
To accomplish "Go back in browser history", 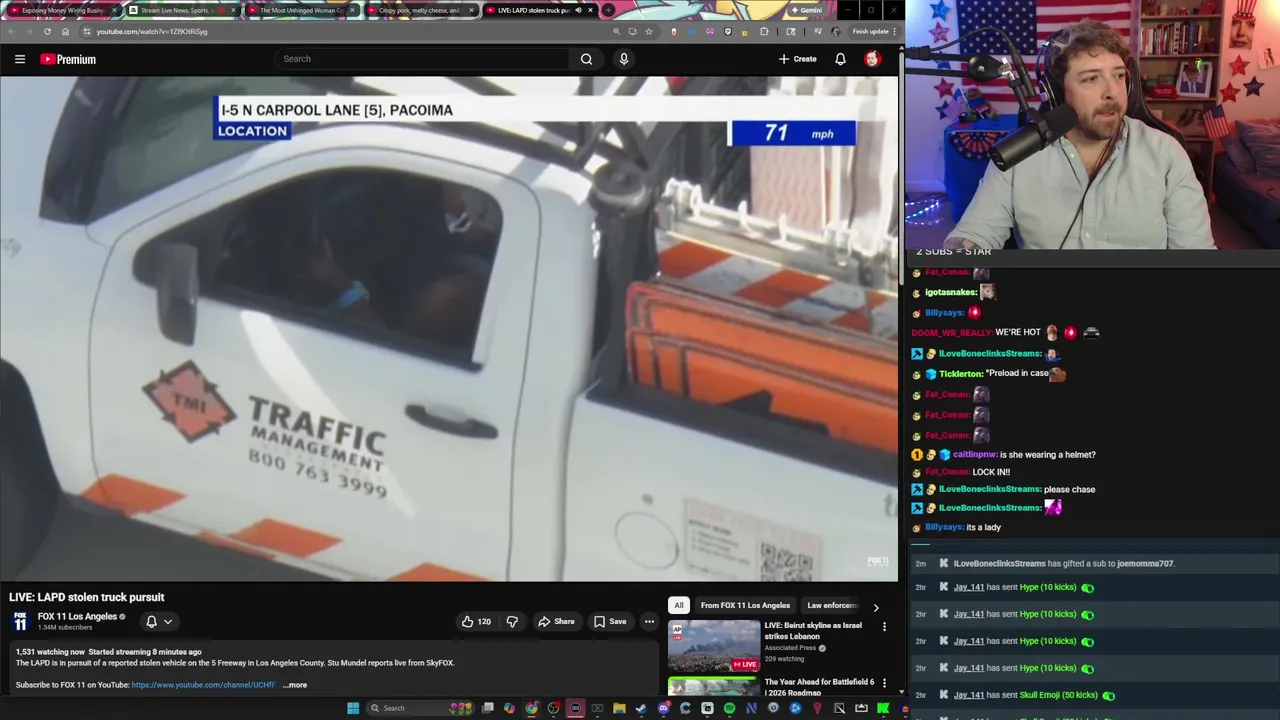I will [x=11, y=31].
